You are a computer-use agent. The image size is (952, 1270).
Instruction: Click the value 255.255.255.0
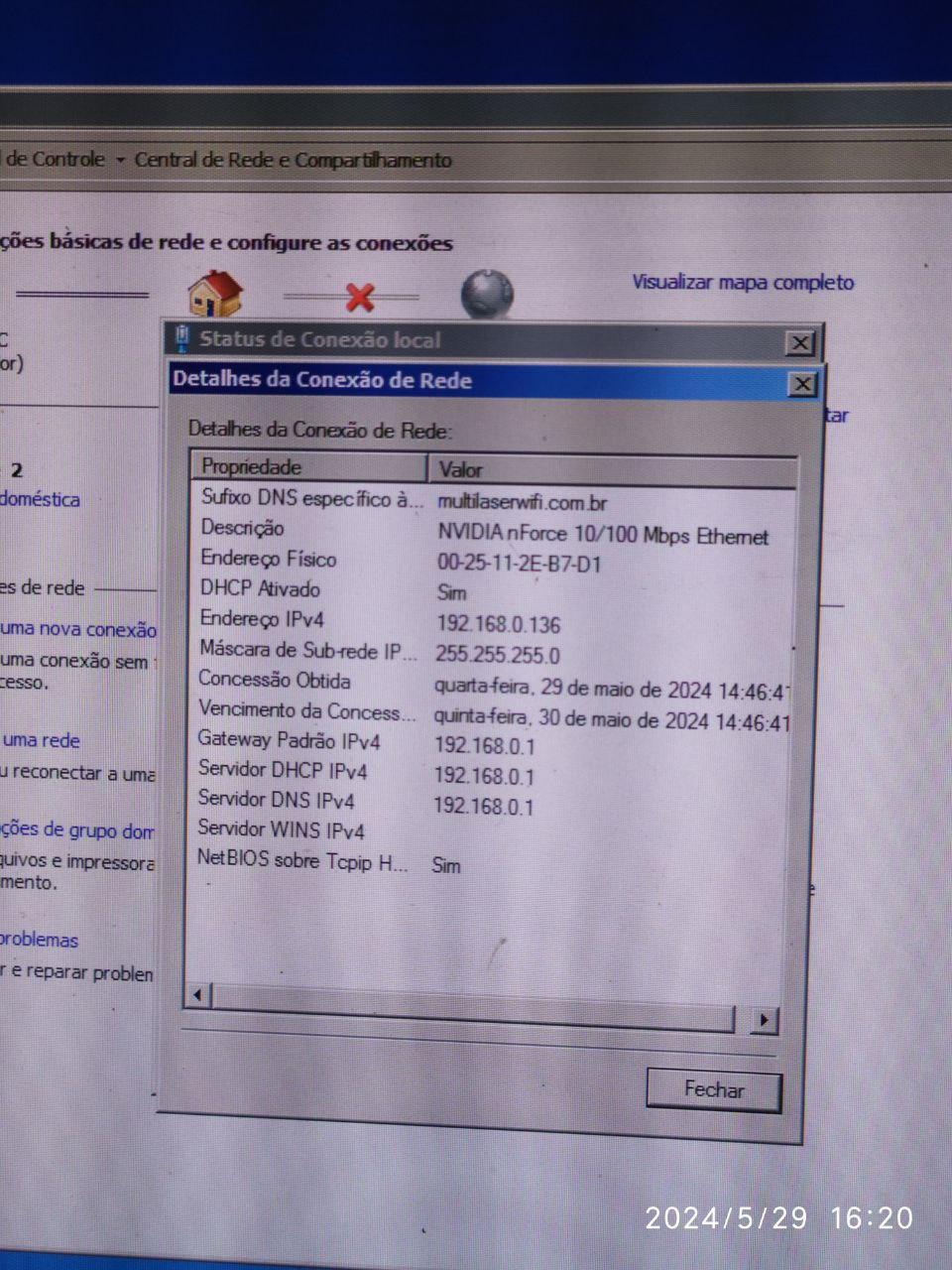tap(497, 655)
